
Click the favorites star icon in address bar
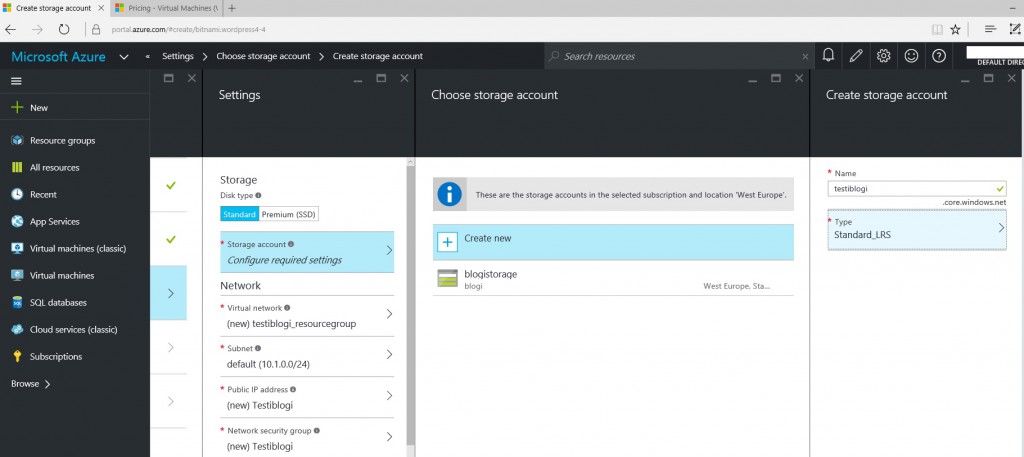955,29
